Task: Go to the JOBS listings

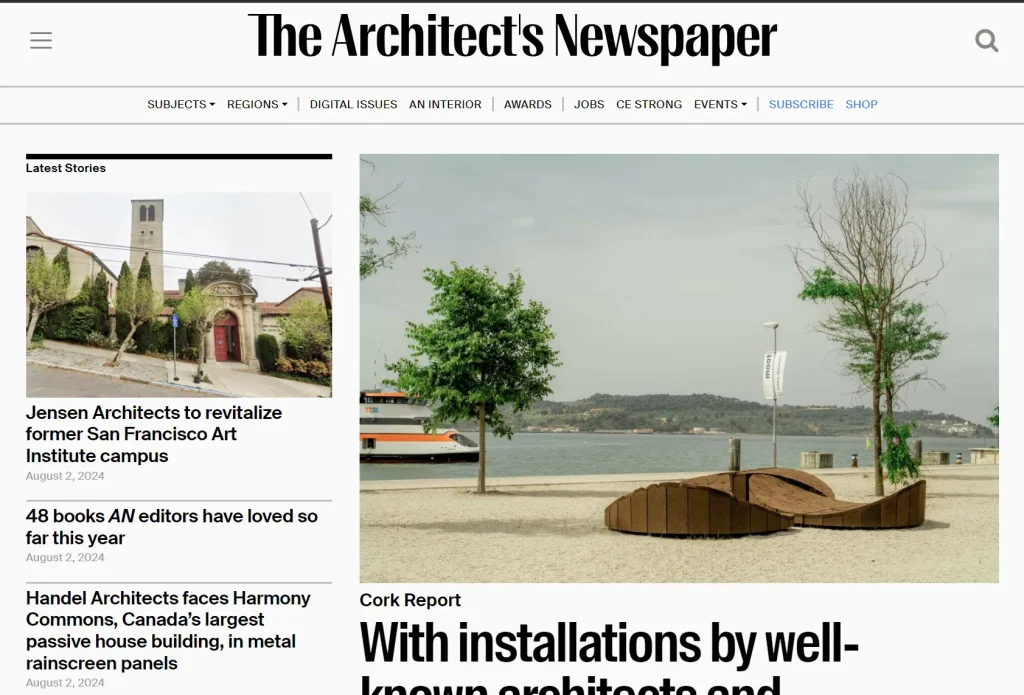Action: [x=589, y=104]
